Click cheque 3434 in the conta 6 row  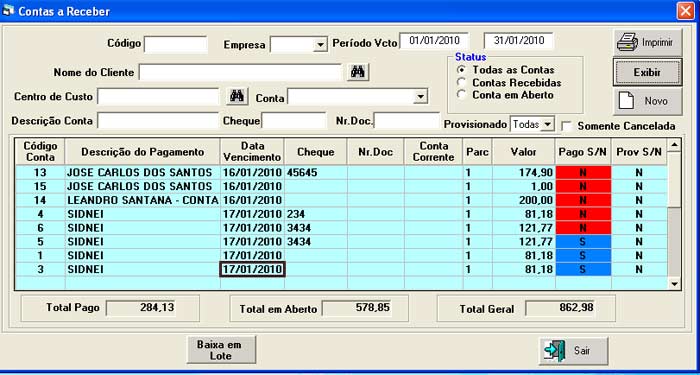click(x=299, y=228)
